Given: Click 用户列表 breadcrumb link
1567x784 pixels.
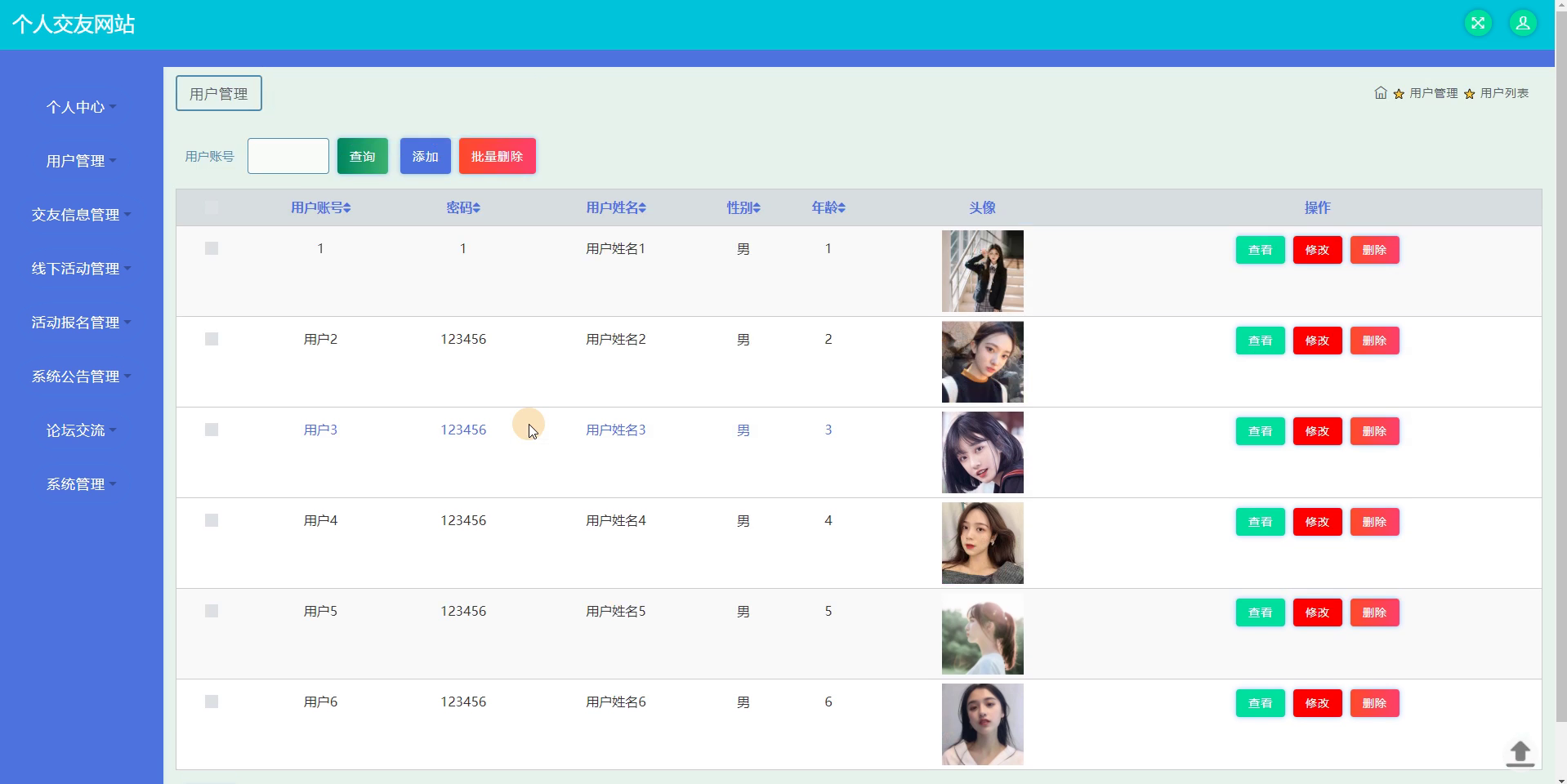Looking at the screenshot, I should [1505, 93].
